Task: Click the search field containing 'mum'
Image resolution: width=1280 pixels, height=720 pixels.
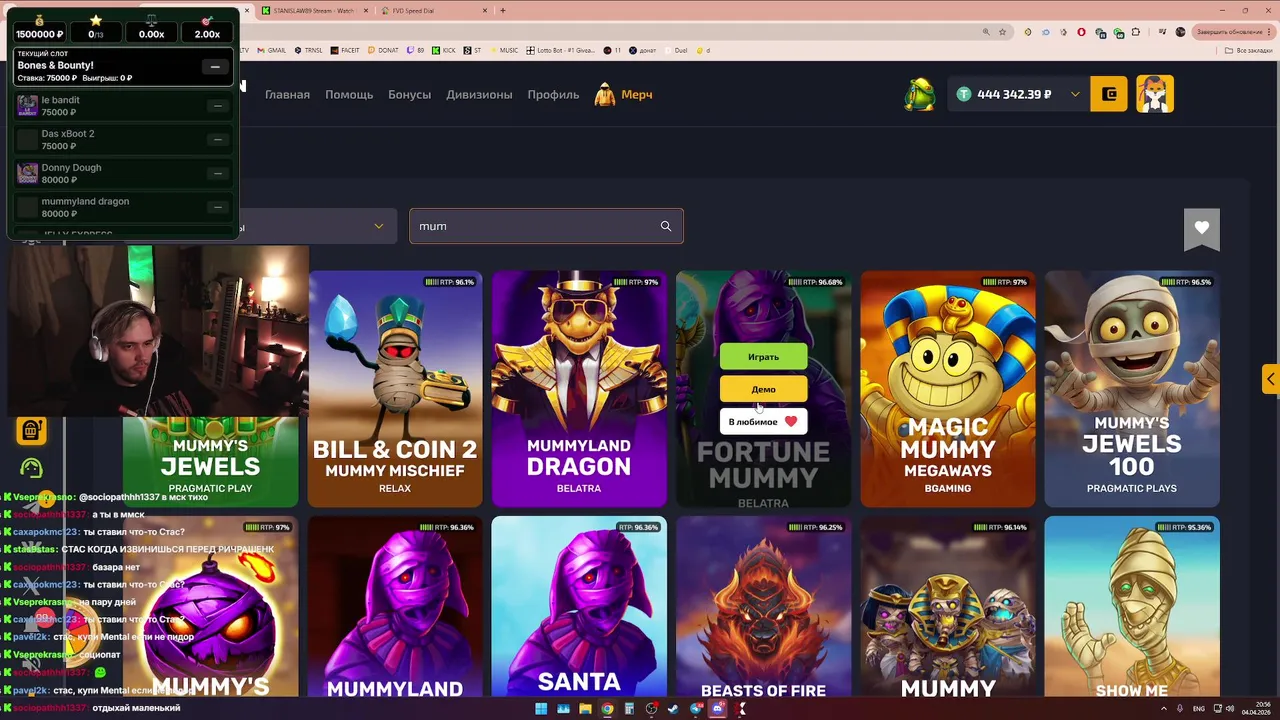Action: pyautogui.click(x=546, y=226)
